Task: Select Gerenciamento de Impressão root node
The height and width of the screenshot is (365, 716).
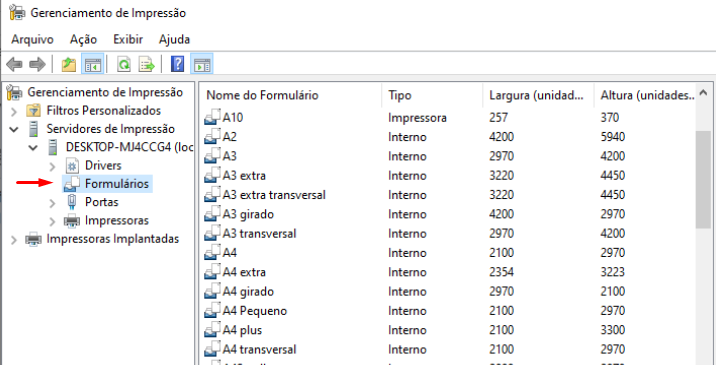Action: (105, 92)
